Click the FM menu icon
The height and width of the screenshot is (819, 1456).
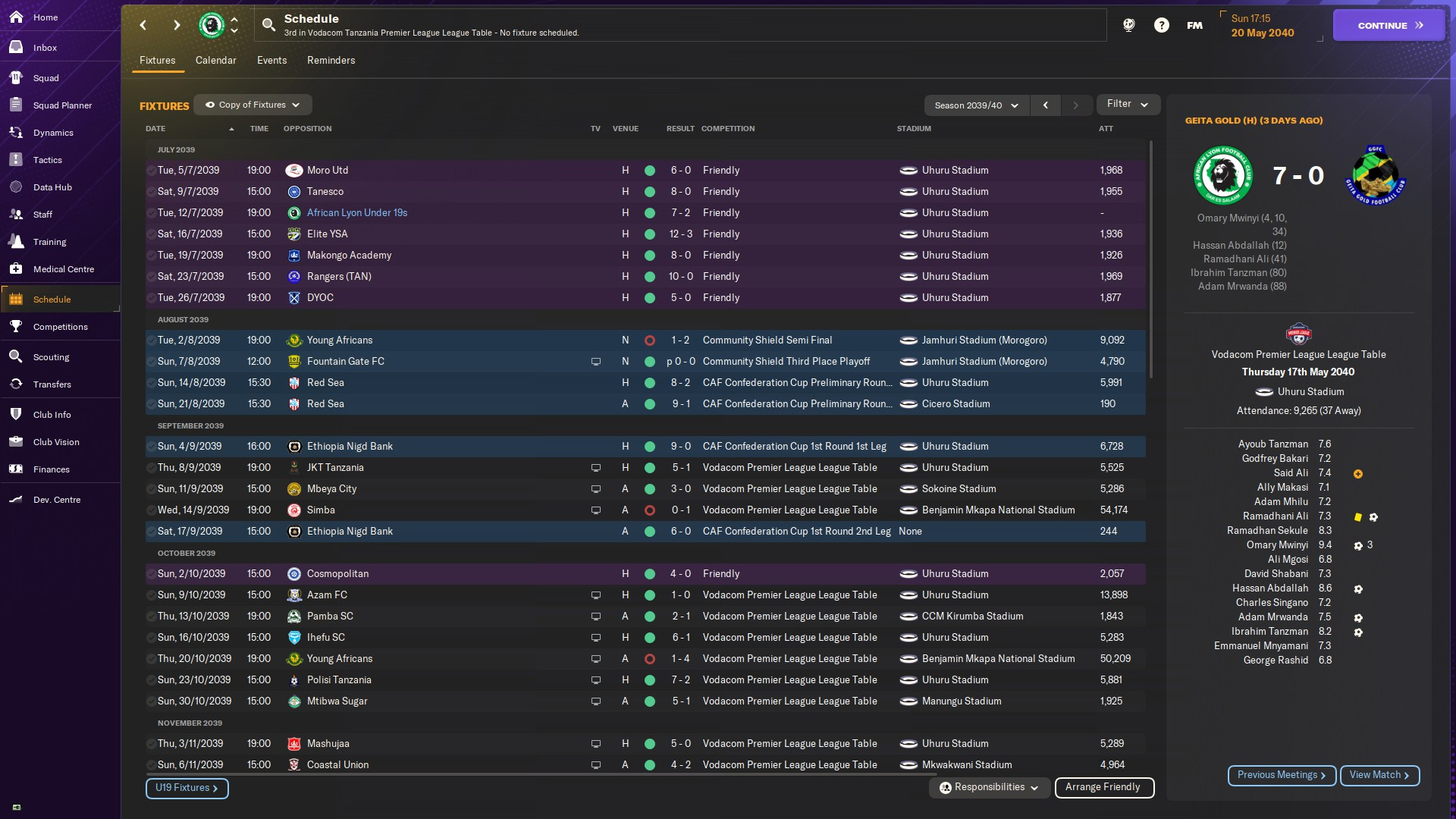[1194, 25]
